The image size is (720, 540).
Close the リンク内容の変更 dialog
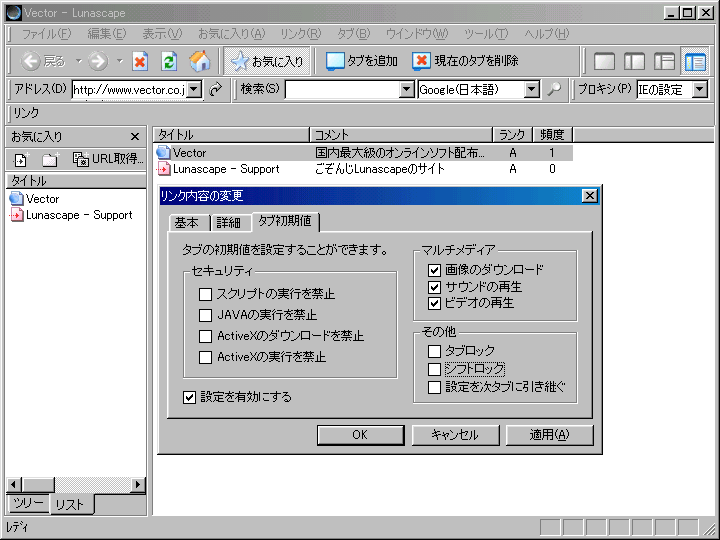(x=590, y=196)
